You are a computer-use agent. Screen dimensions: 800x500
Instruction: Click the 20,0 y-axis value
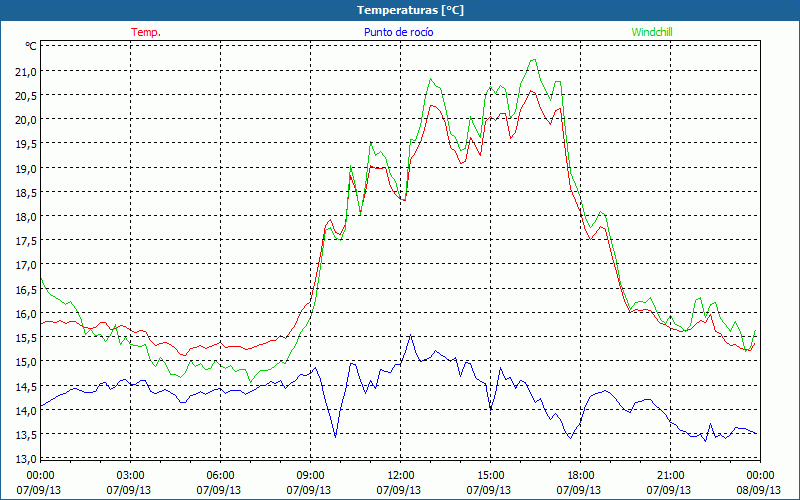pyautogui.click(x=26, y=120)
